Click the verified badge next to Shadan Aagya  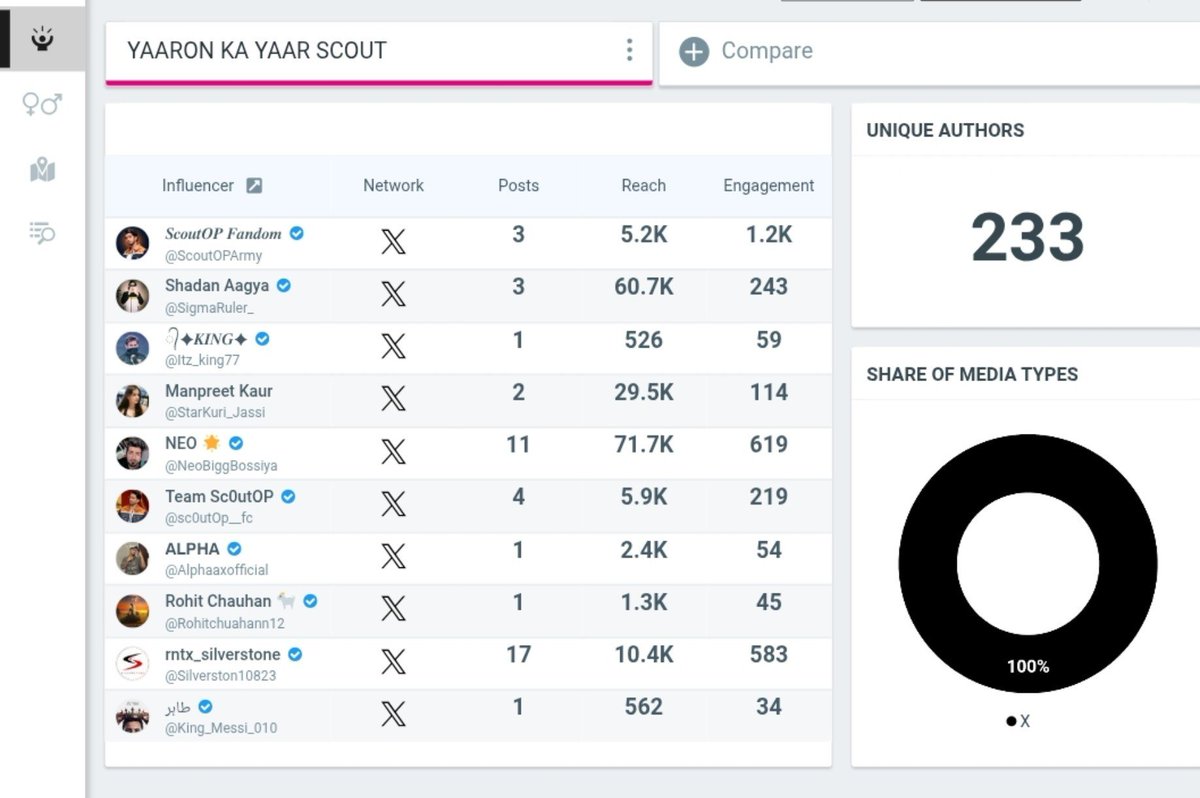[x=284, y=285]
